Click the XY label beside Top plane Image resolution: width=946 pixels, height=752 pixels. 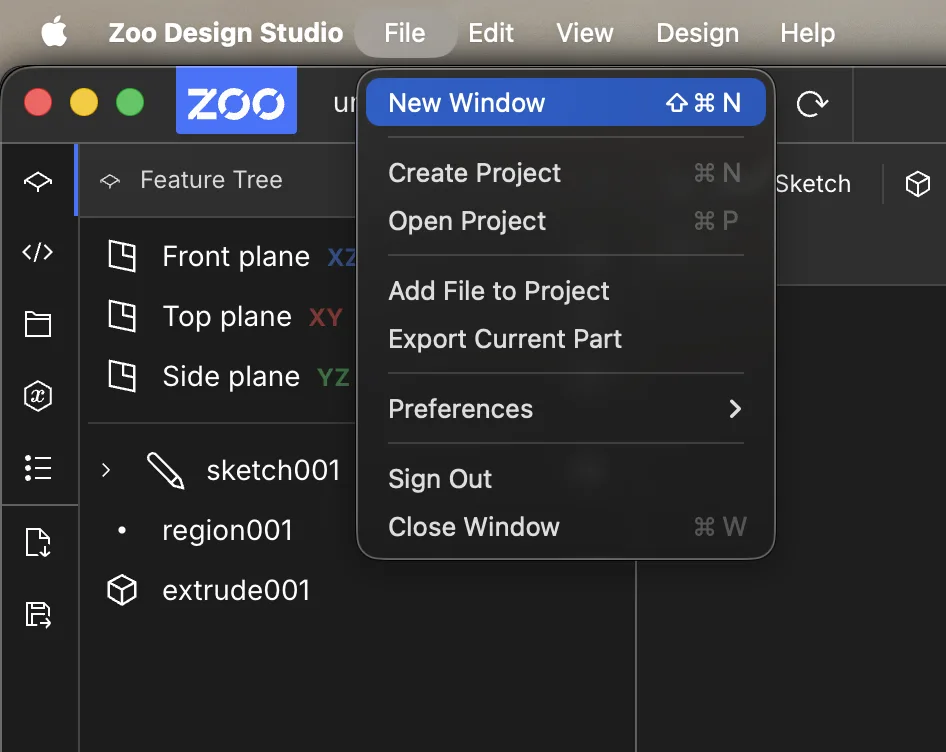tap(326, 317)
